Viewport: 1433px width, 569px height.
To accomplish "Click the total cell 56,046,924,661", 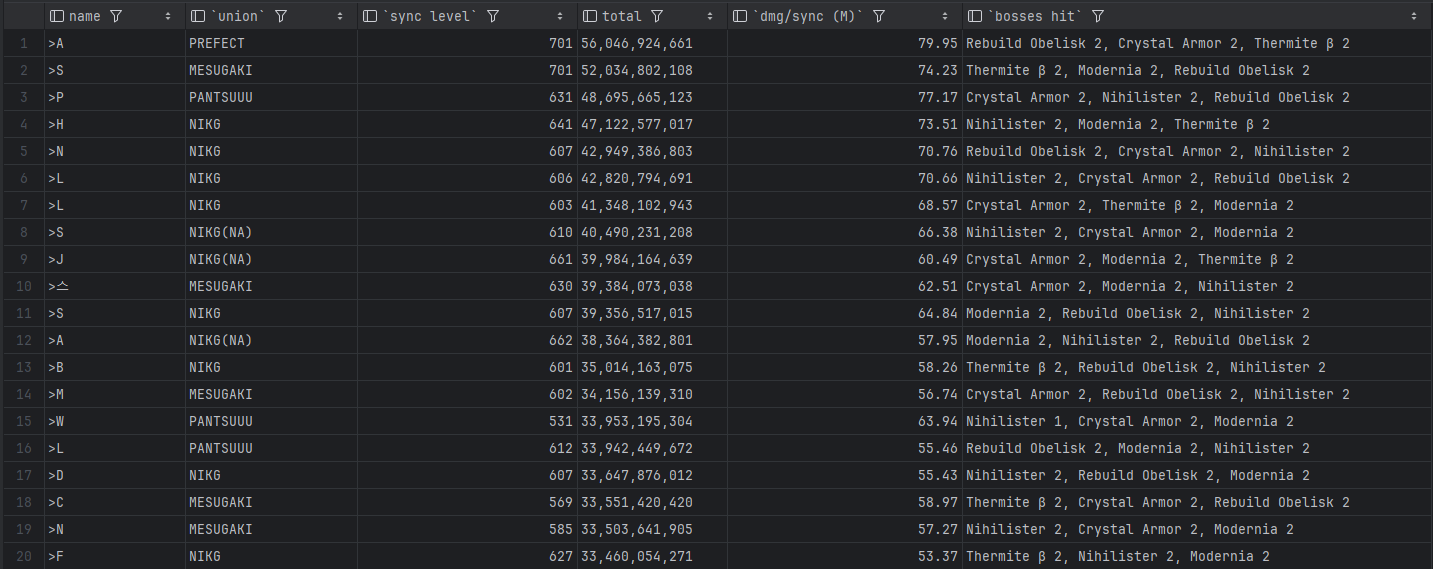I will (x=652, y=44).
